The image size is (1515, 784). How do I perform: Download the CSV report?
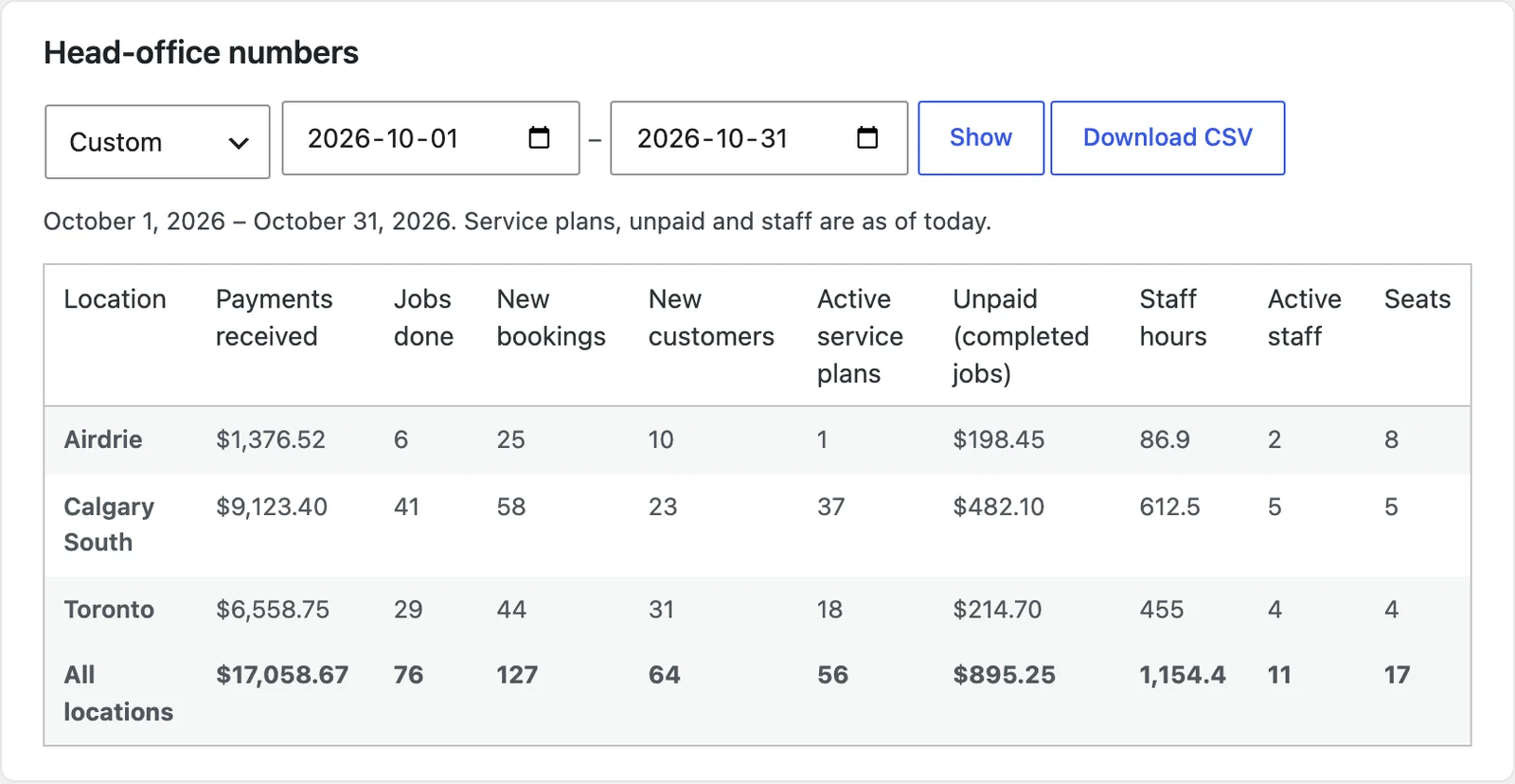point(1167,138)
